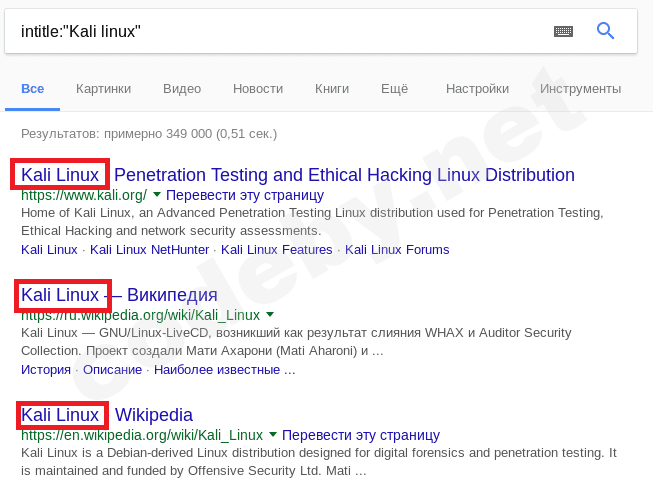The image size is (653, 487).
Task: Open the Новости tab
Action: pos(258,88)
